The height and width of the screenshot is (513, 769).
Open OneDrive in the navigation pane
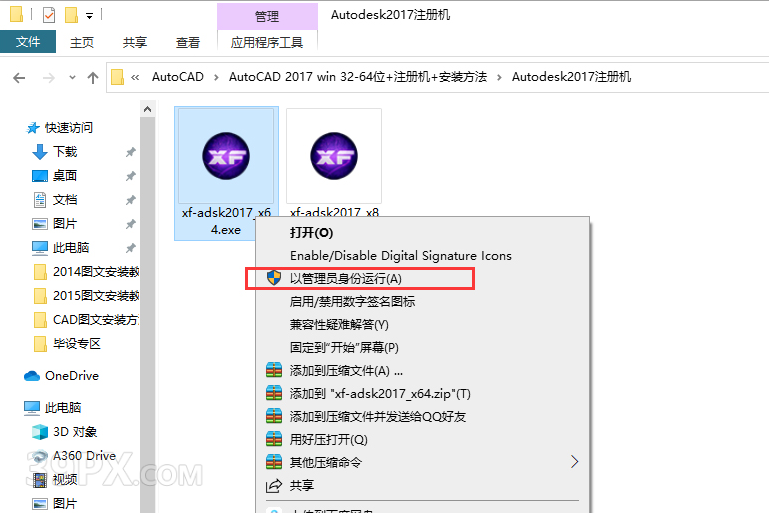coord(72,376)
